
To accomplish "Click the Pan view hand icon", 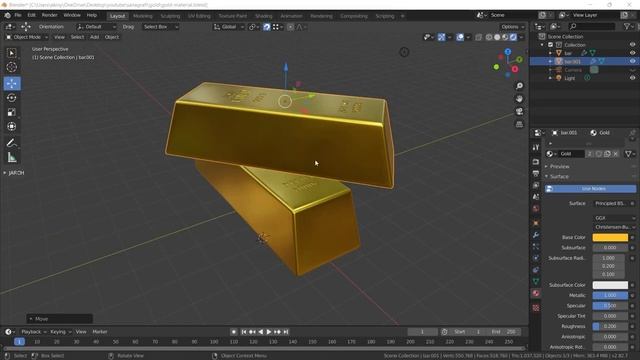I will [x=519, y=99].
